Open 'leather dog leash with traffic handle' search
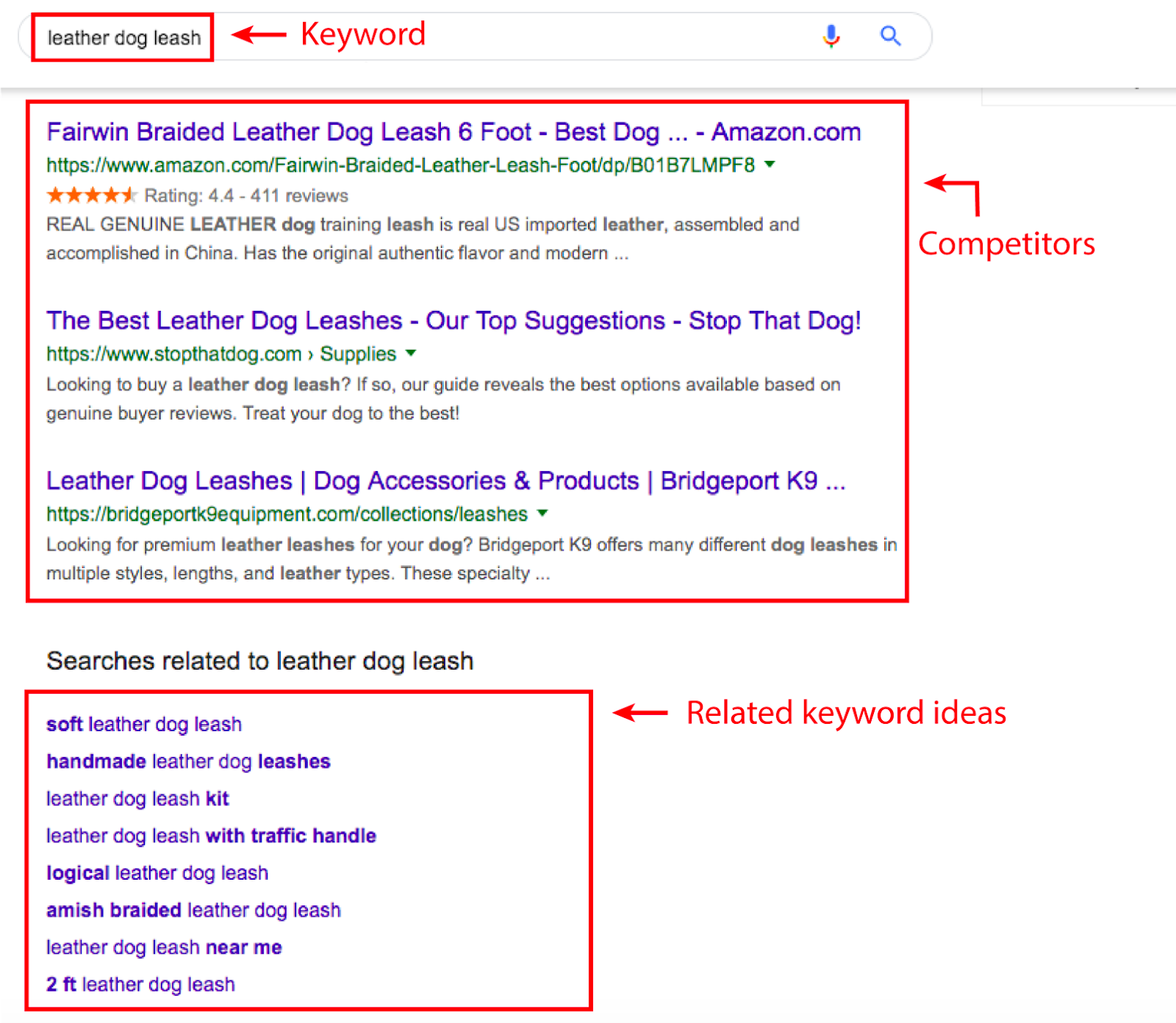Viewport: 1176px width, 1023px height. [x=211, y=836]
